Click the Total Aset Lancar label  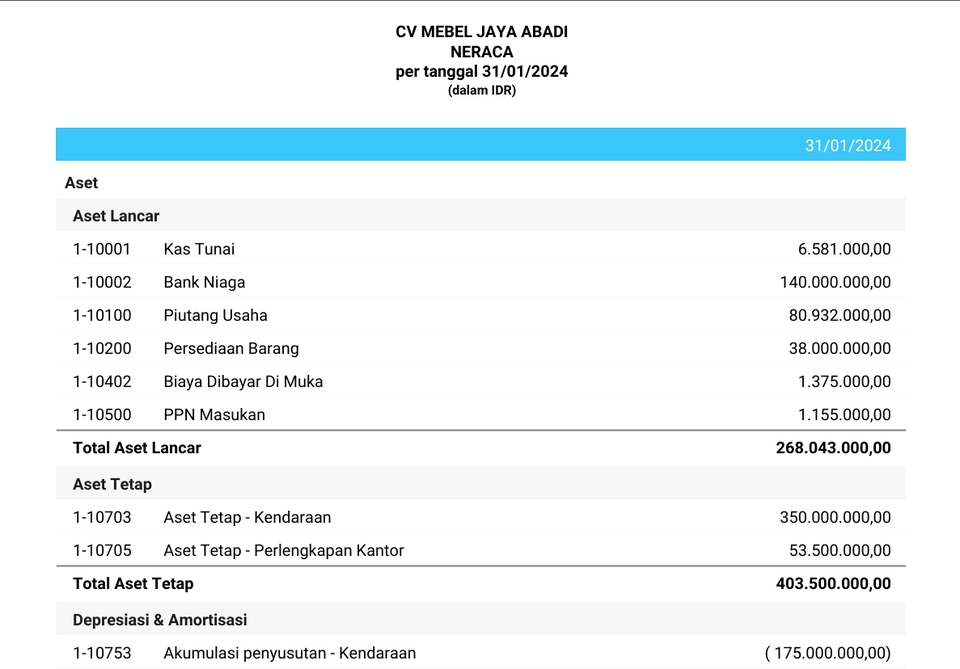[137, 448]
